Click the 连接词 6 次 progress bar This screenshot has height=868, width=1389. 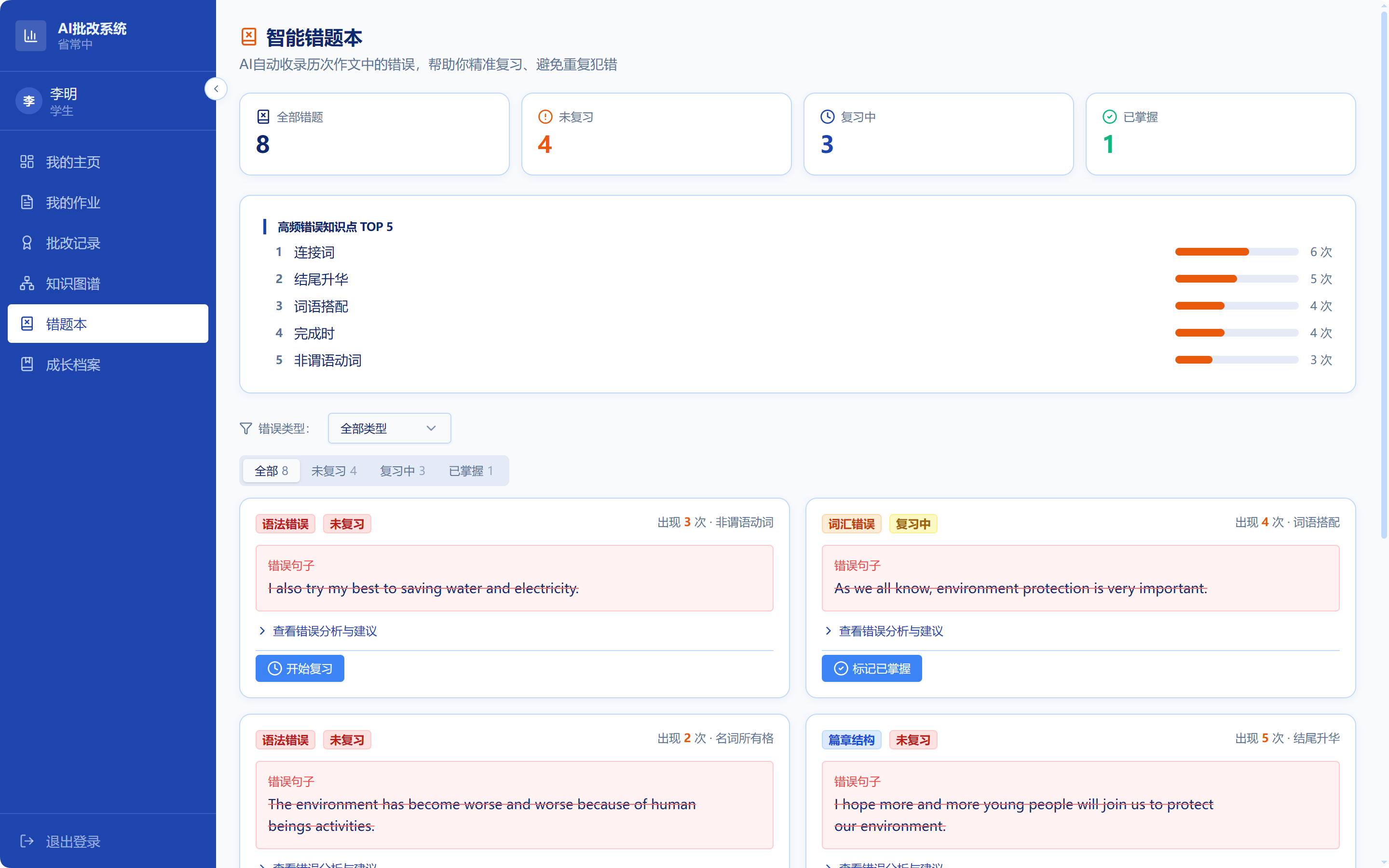[x=1237, y=251]
